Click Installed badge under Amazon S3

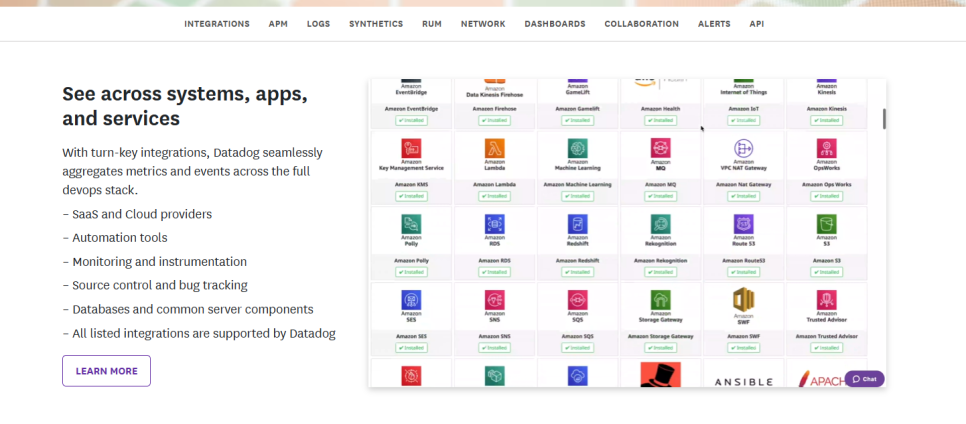827,272
